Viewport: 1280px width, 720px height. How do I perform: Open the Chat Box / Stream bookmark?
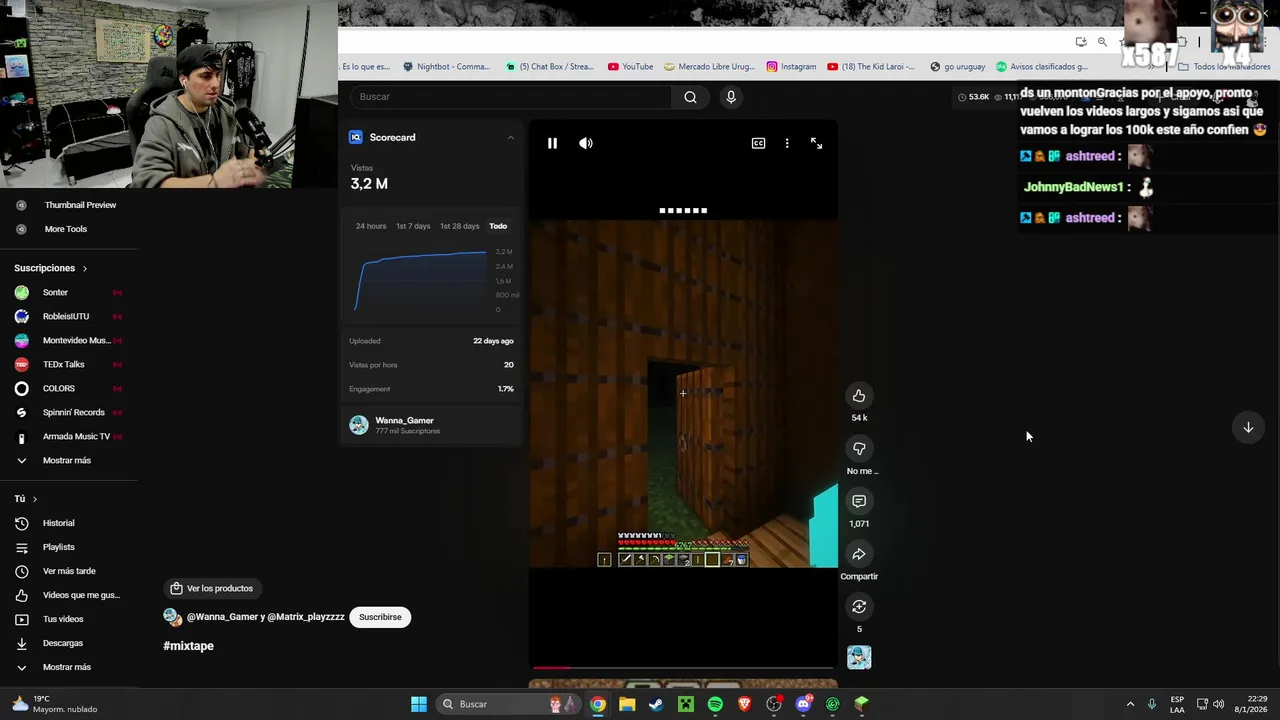[x=550, y=67]
